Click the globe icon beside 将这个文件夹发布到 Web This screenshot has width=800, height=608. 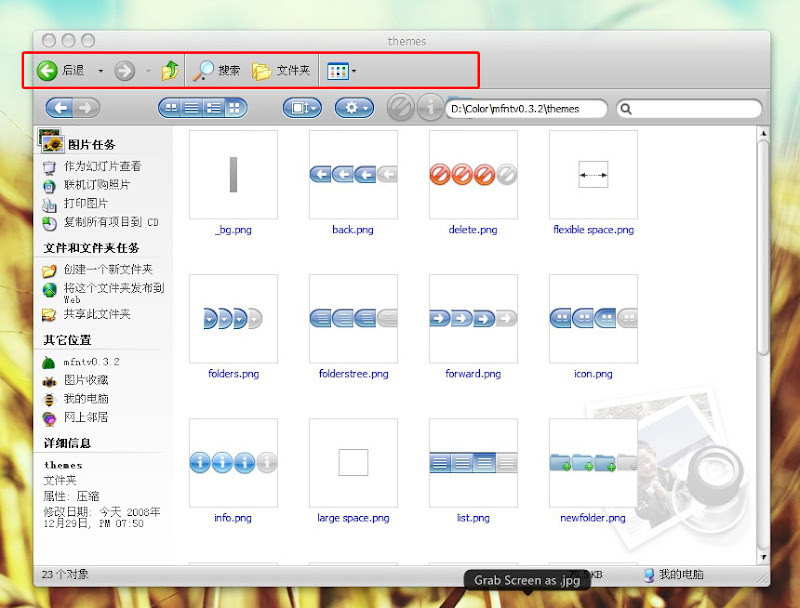[49, 290]
